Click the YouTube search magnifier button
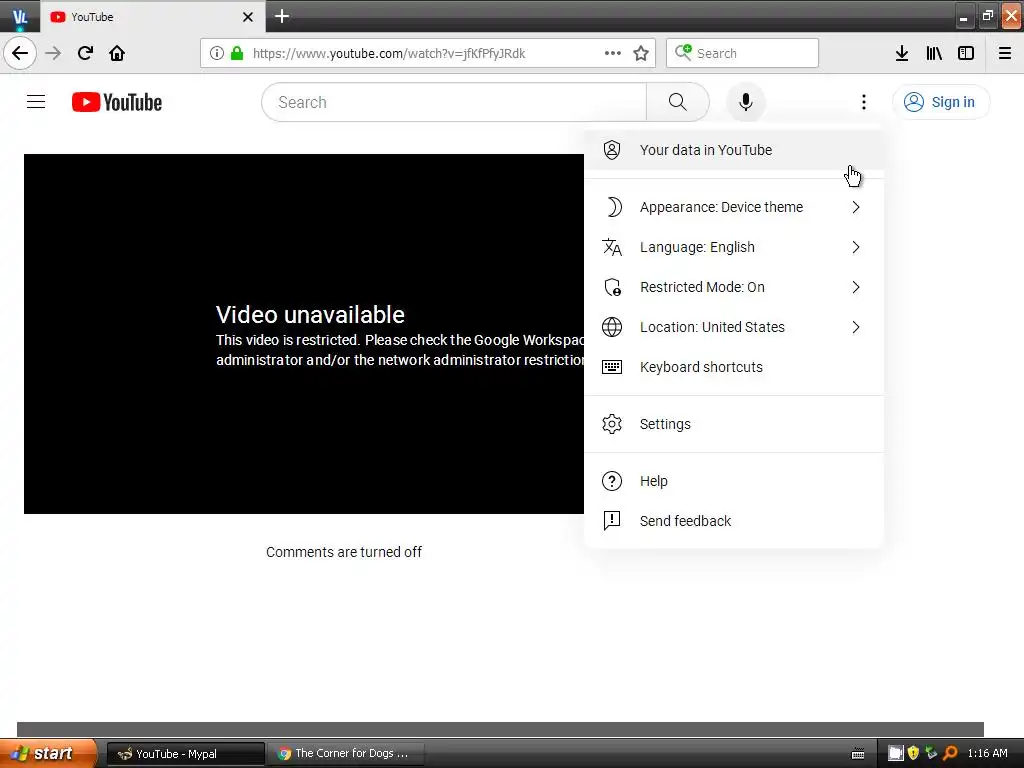The height and width of the screenshot is (768, 1024). pyautogui.click(x=678, y=102)
